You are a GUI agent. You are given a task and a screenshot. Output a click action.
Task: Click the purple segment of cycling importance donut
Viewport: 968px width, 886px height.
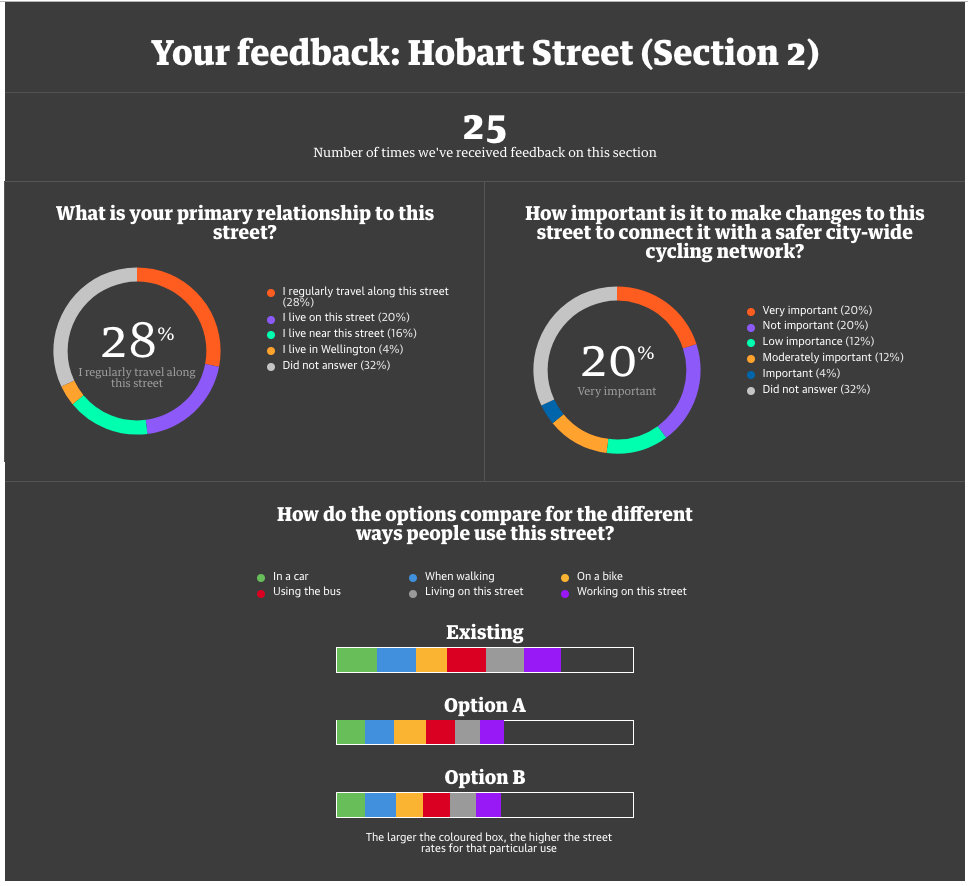click(682, 390)
